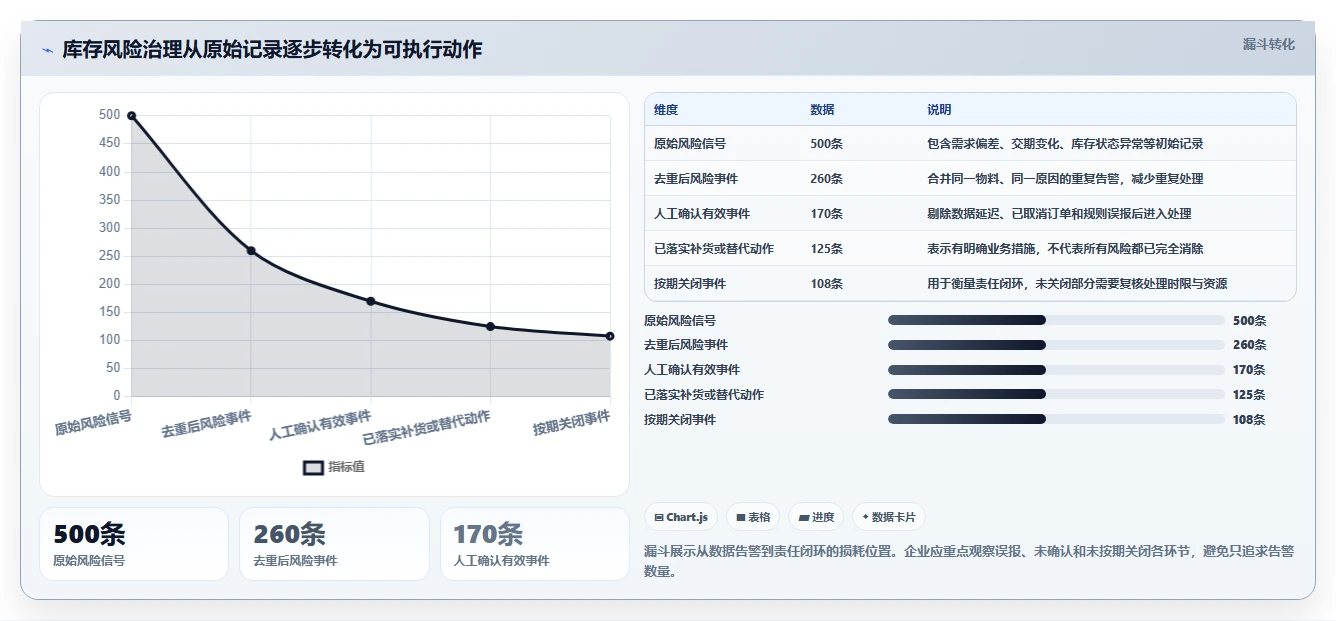Select the chart data point for 人工确认有效事件
Image resolution: width=1336 pixels, height=621 pixels.
click(x=370, y=301)
